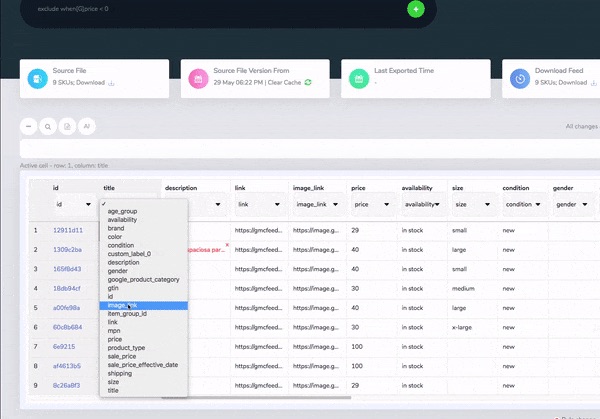Viewport: 600px width, 419px height.
Task: Click the green refresh icon beside Clear Cache
Action: coord(309,83)
